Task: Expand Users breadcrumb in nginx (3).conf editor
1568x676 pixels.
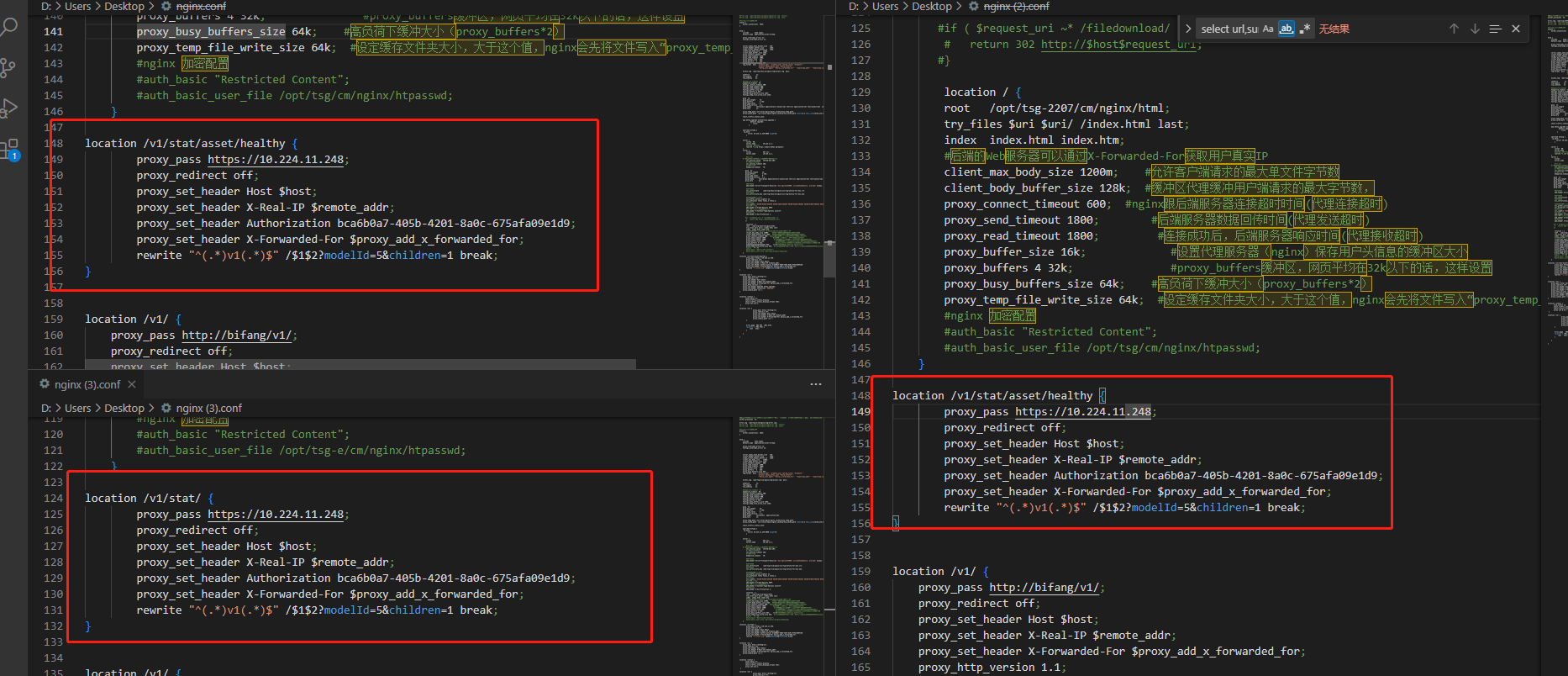Action: (x=77, y=408)
